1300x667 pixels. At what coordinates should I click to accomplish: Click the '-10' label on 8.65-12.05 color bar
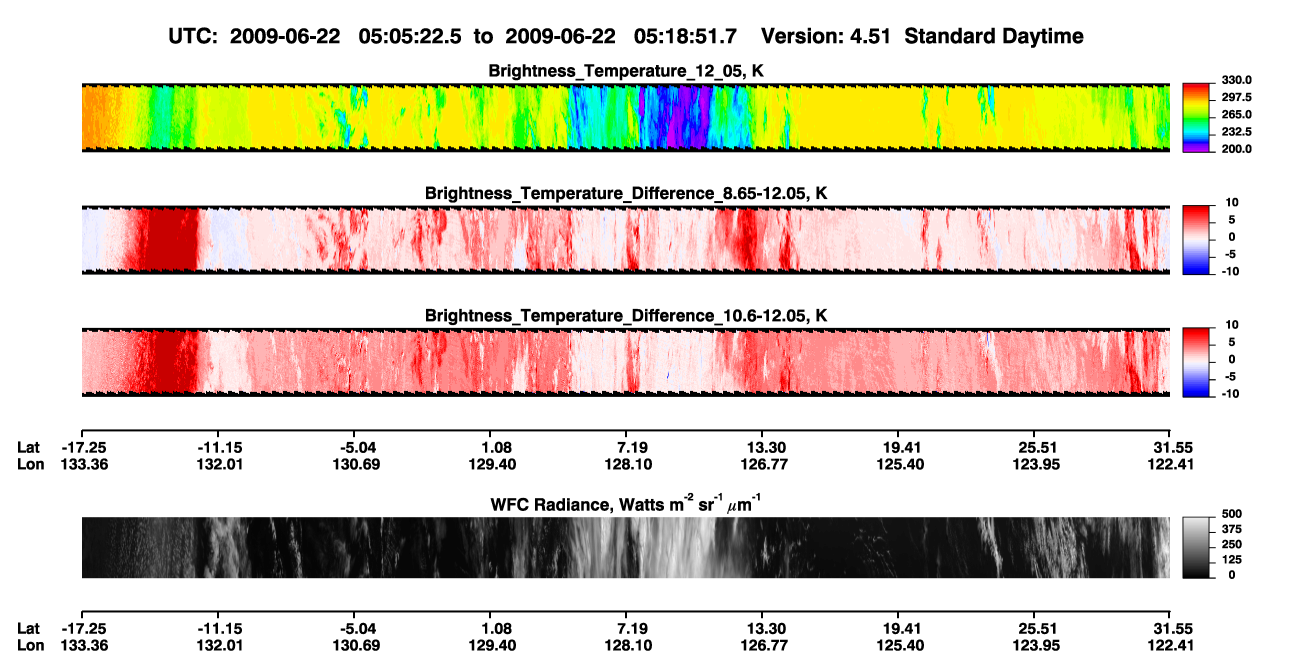(x=1230, y=271)
